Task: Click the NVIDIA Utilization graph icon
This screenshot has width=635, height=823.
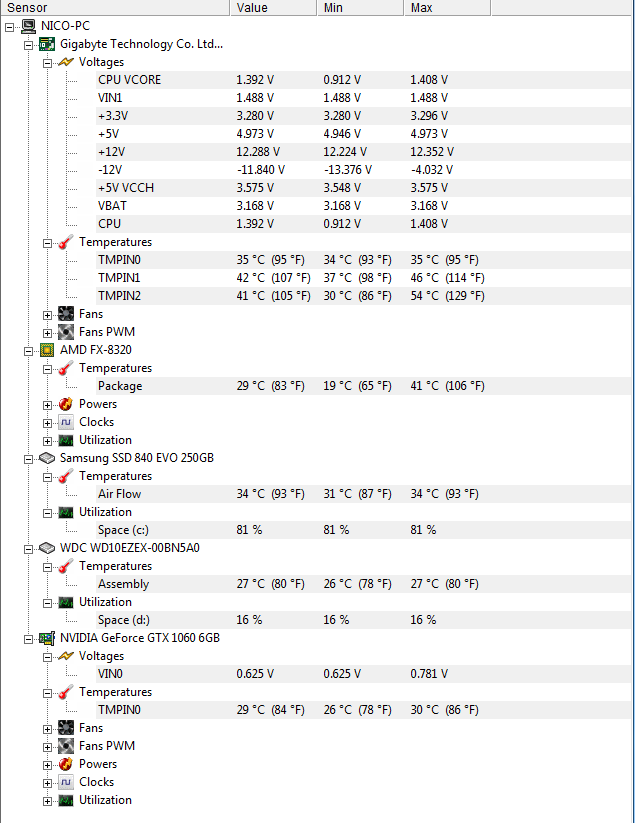Action: (66, 800)
